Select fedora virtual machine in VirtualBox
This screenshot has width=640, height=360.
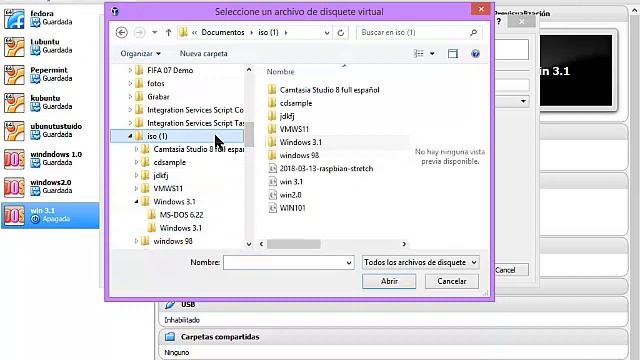tap(50, 18)
